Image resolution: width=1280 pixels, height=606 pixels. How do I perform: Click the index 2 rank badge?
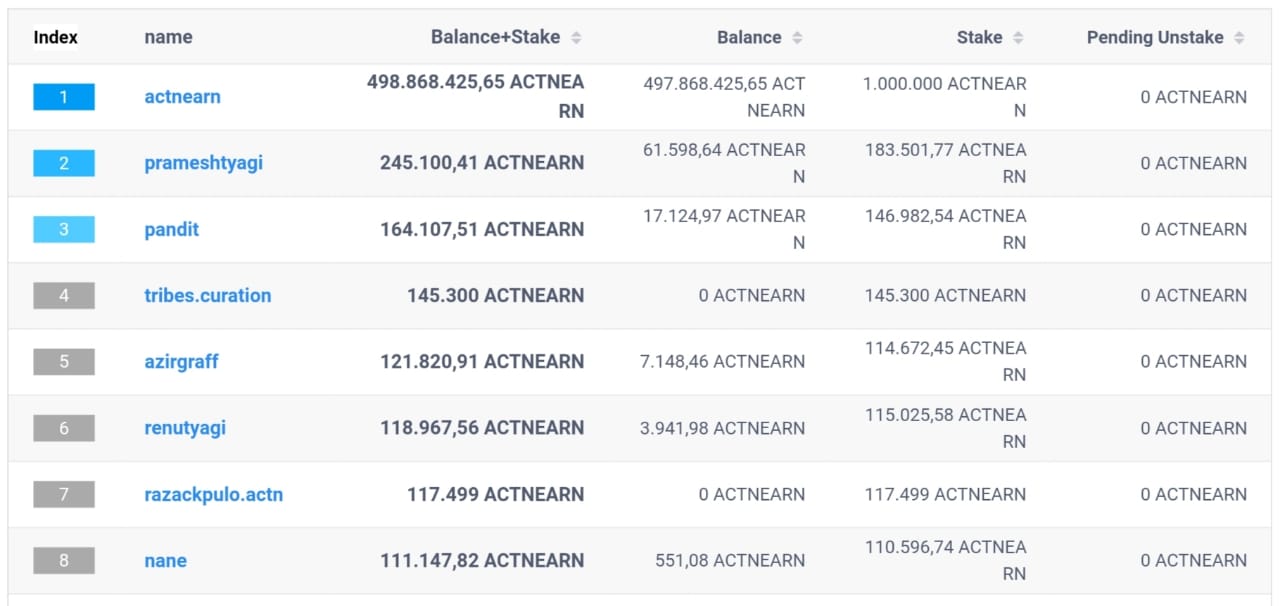tap(64, 163)
